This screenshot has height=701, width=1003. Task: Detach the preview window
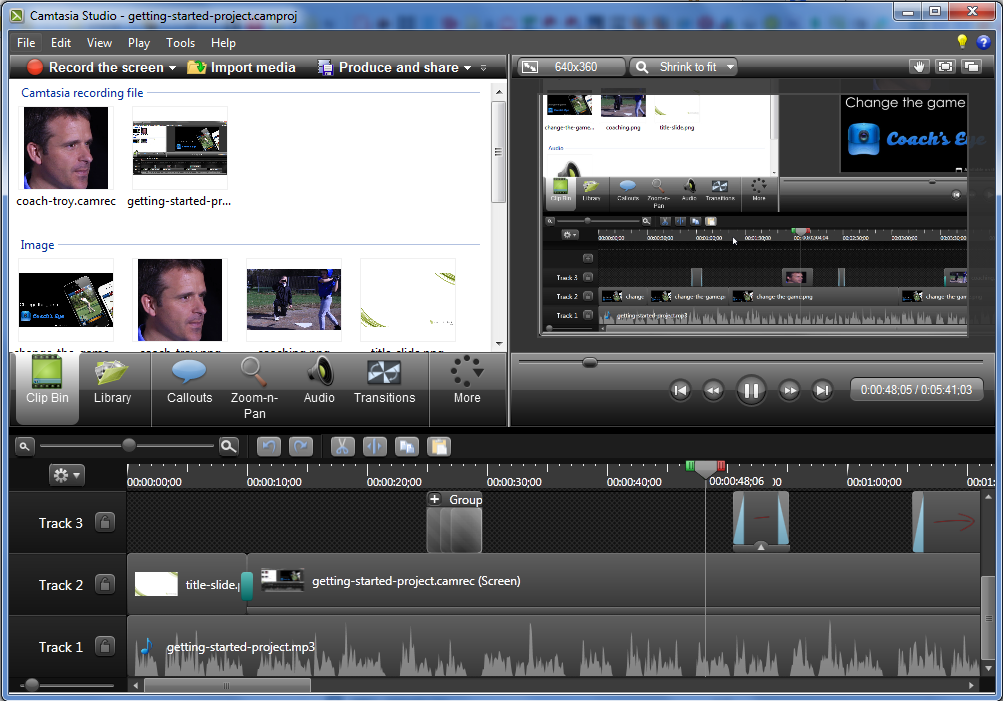pos(972,67)
